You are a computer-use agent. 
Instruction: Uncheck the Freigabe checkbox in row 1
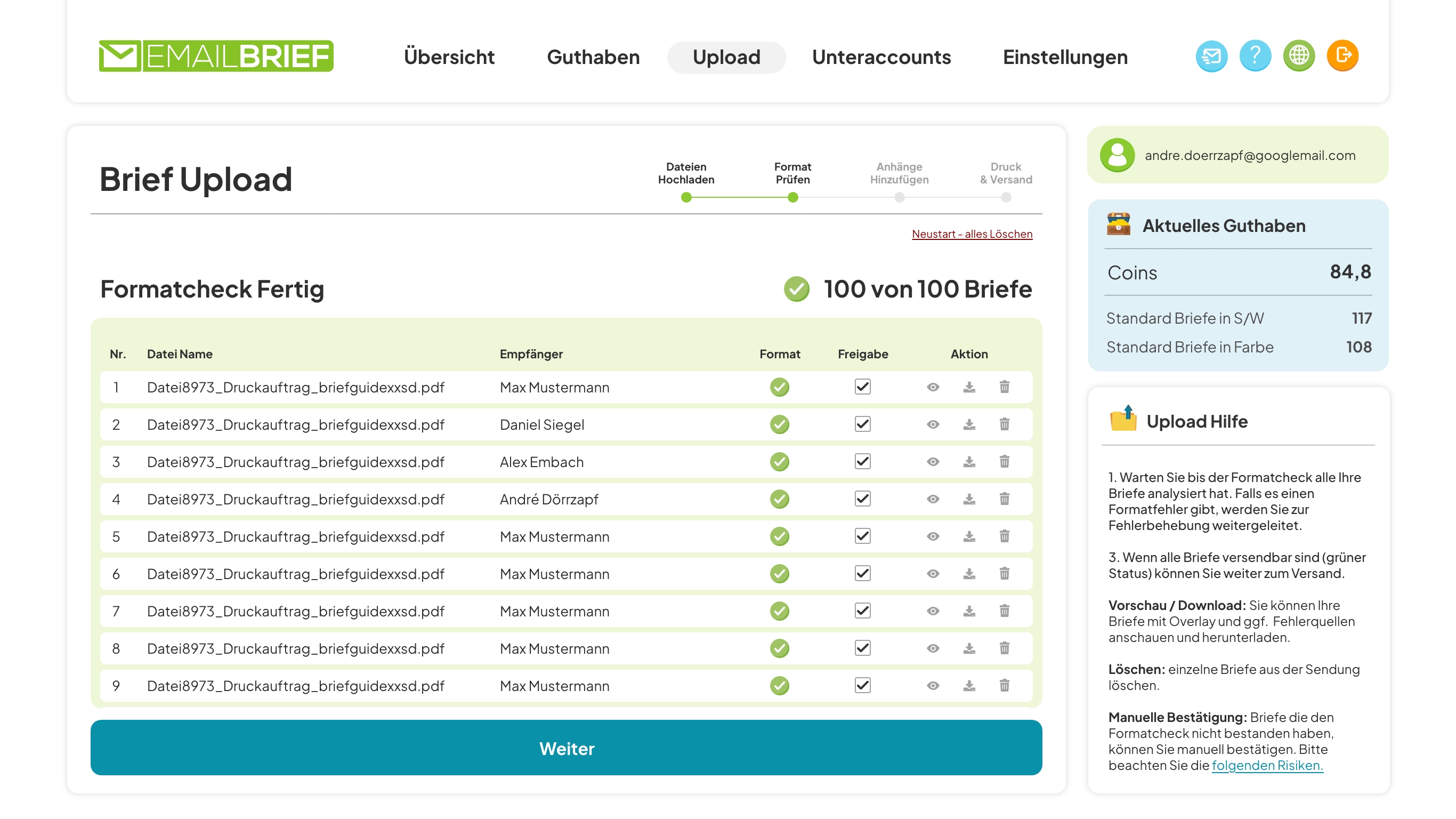click(862, 387)
